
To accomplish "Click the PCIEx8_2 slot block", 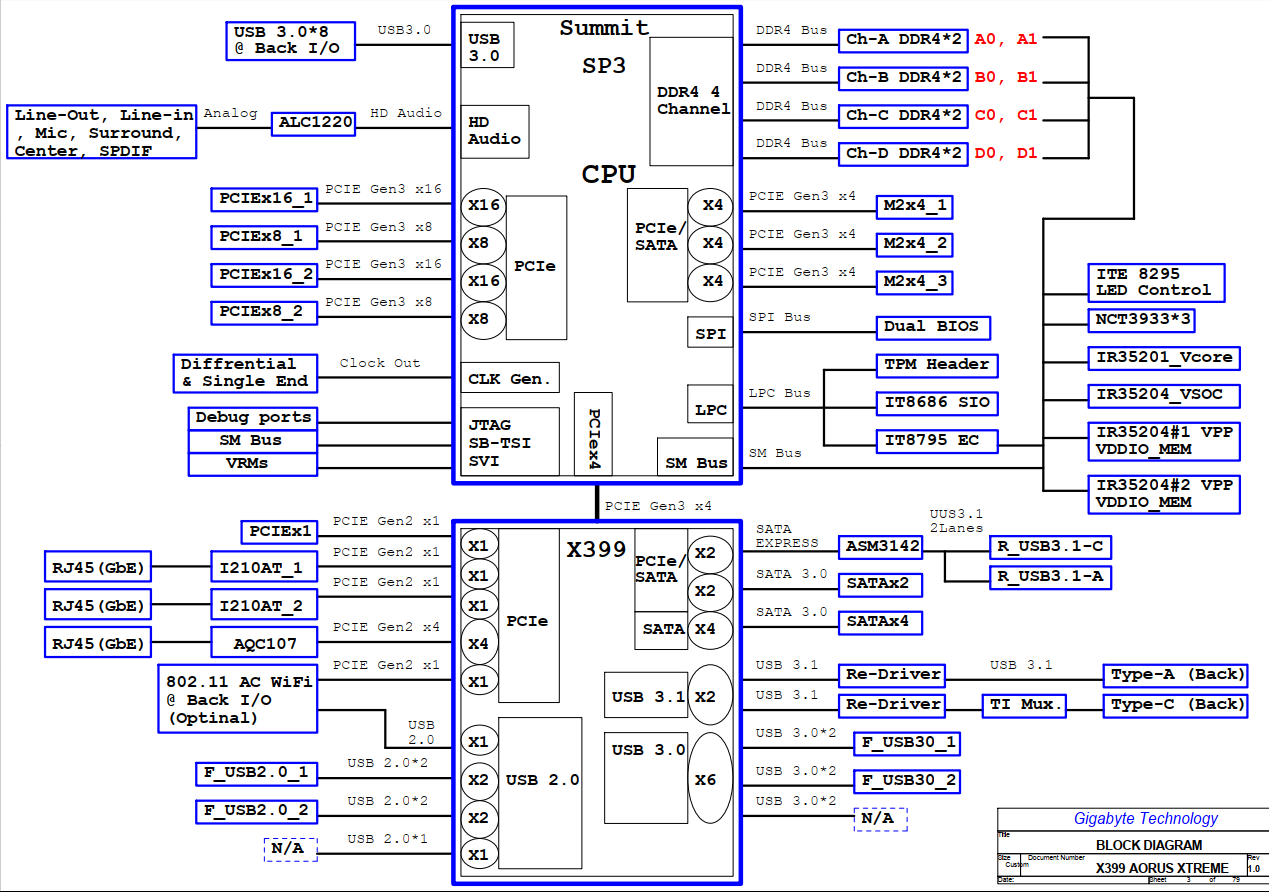I will tap(265, 312).
